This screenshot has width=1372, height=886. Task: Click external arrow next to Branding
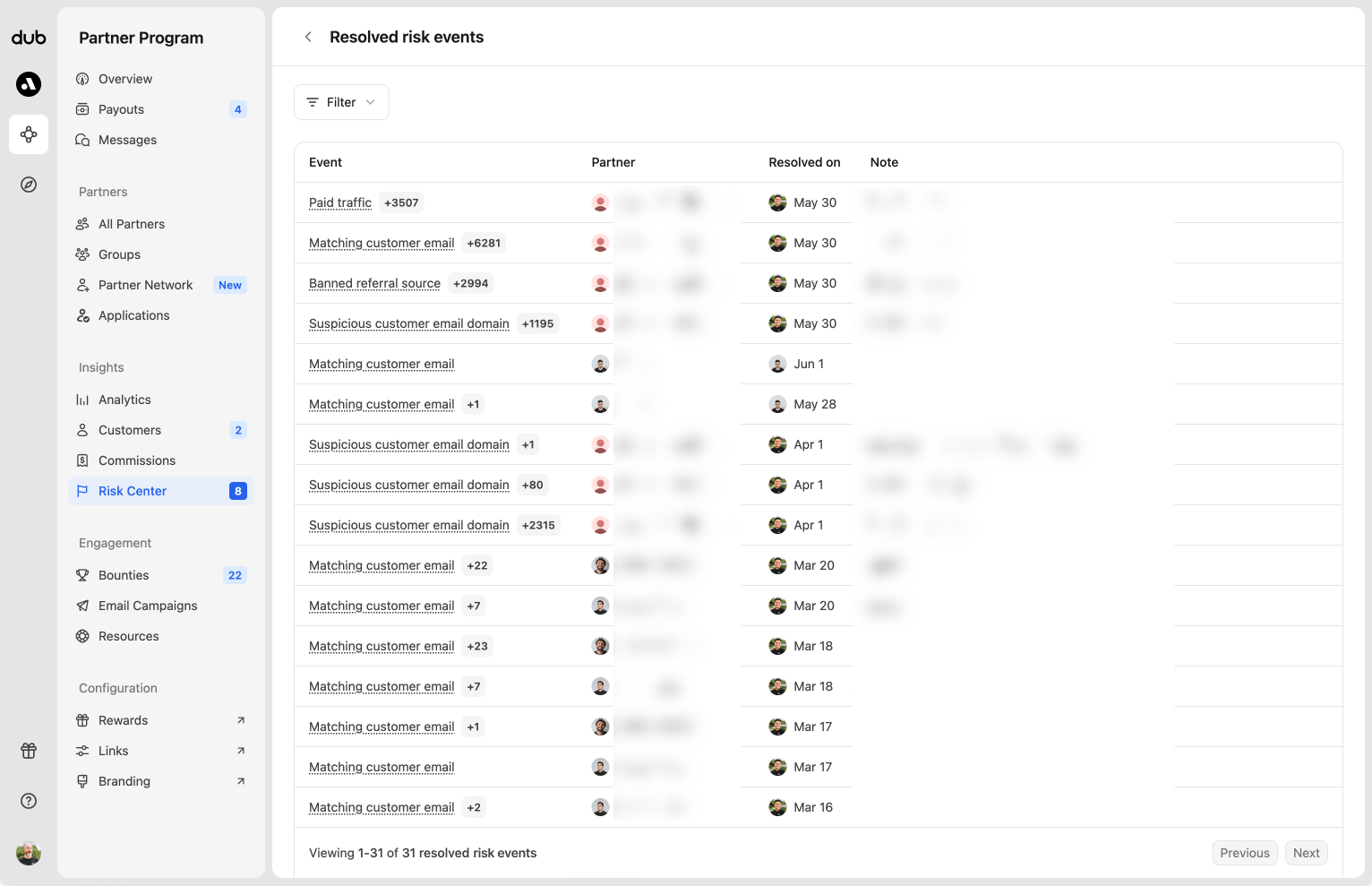tap(240, 781)
